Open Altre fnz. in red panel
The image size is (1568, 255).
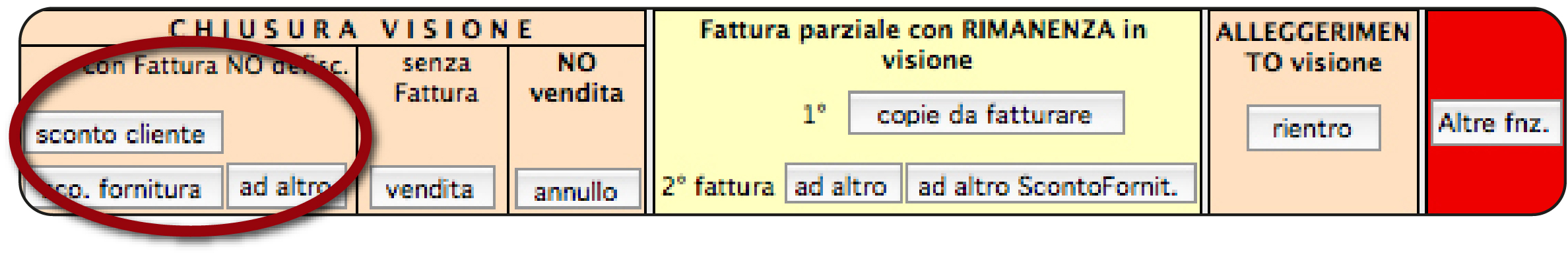[x=1495, y=123]
